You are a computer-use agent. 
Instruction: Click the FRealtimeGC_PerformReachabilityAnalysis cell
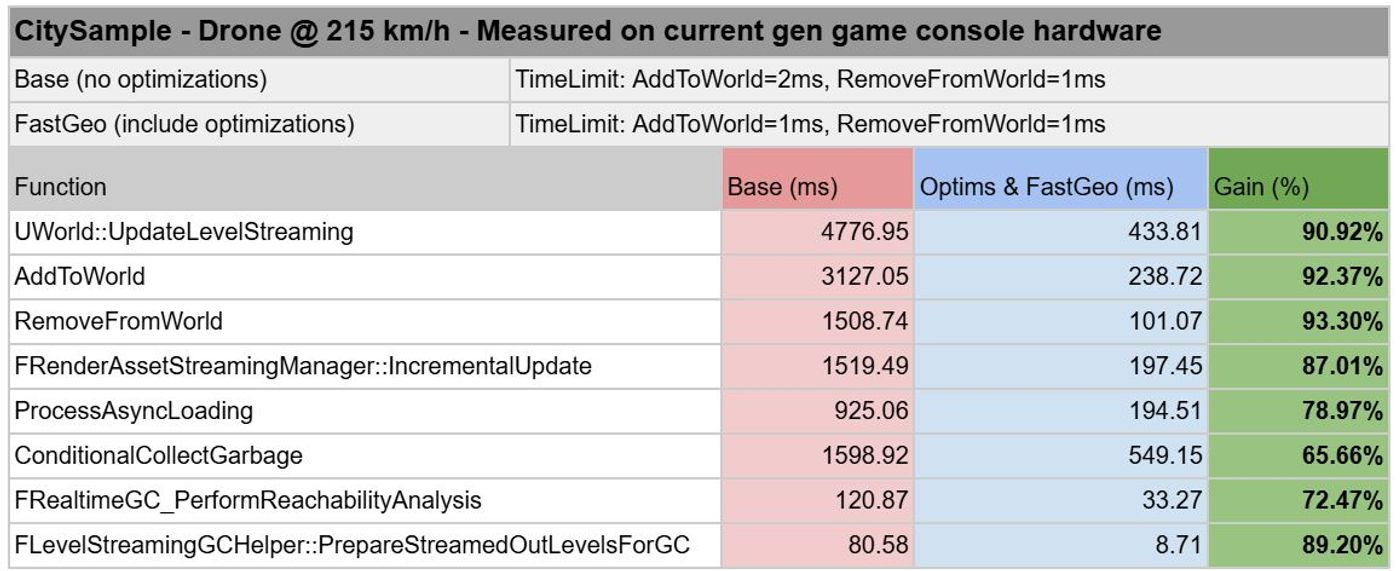click(x=365, y=501)
